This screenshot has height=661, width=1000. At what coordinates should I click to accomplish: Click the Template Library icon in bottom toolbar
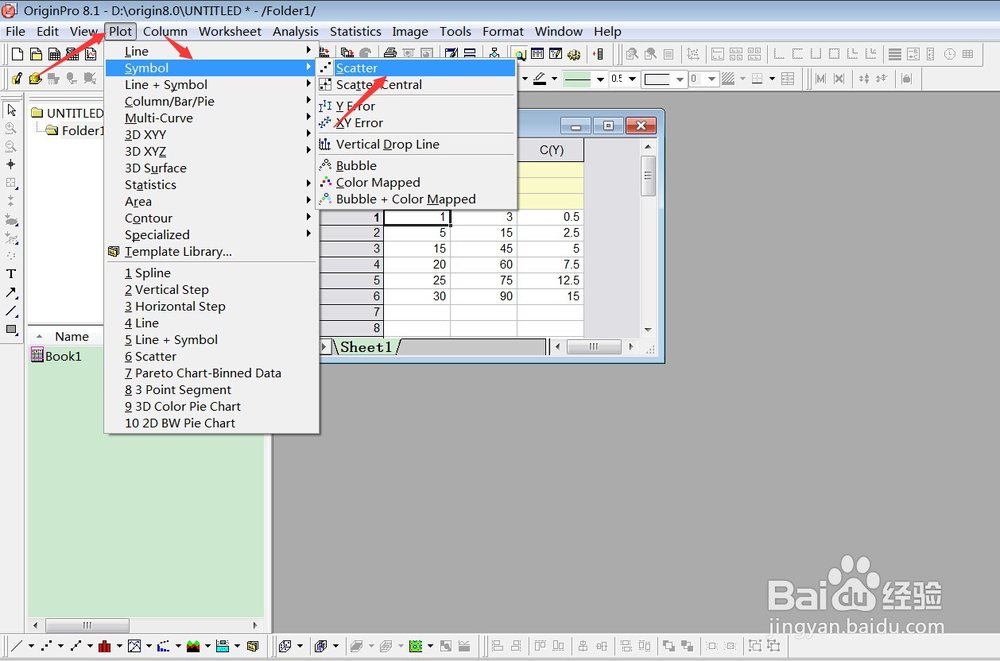point(253,646)
